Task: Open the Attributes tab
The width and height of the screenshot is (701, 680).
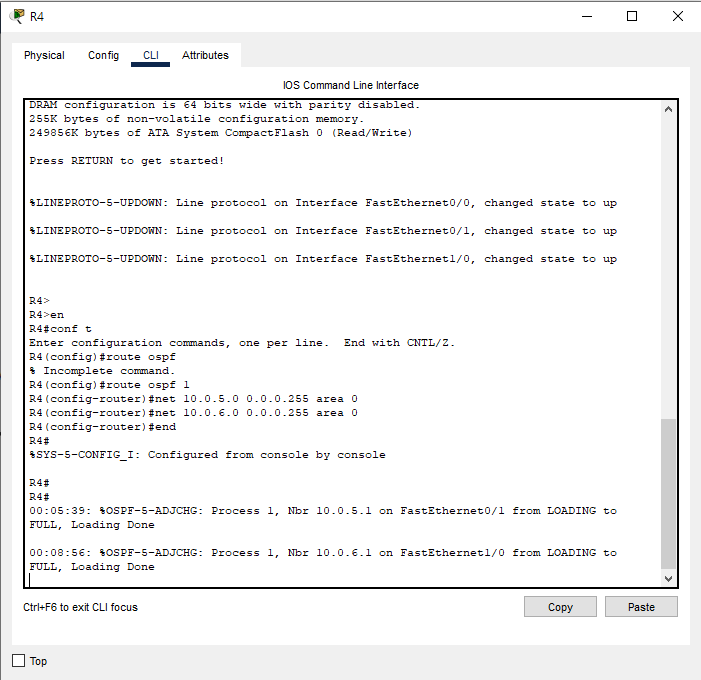Action: pyautogui.click(x=205, y=55)
